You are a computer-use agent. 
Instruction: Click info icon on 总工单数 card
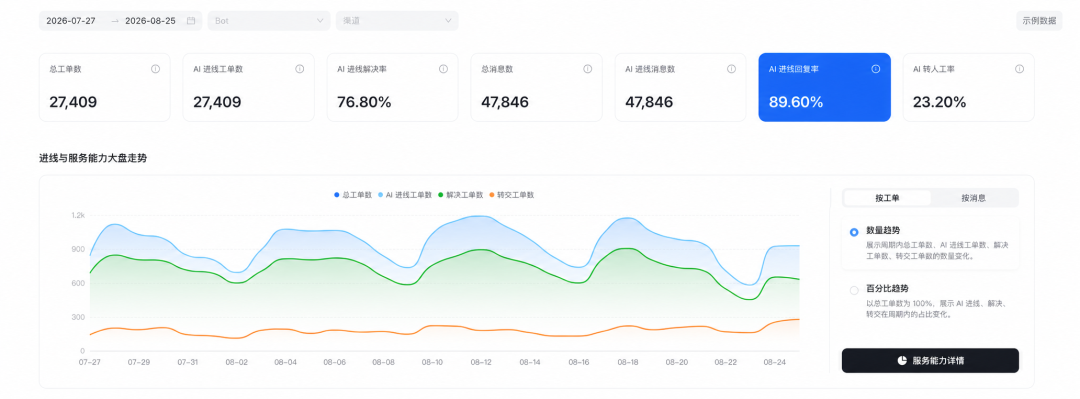coord(155,69)
